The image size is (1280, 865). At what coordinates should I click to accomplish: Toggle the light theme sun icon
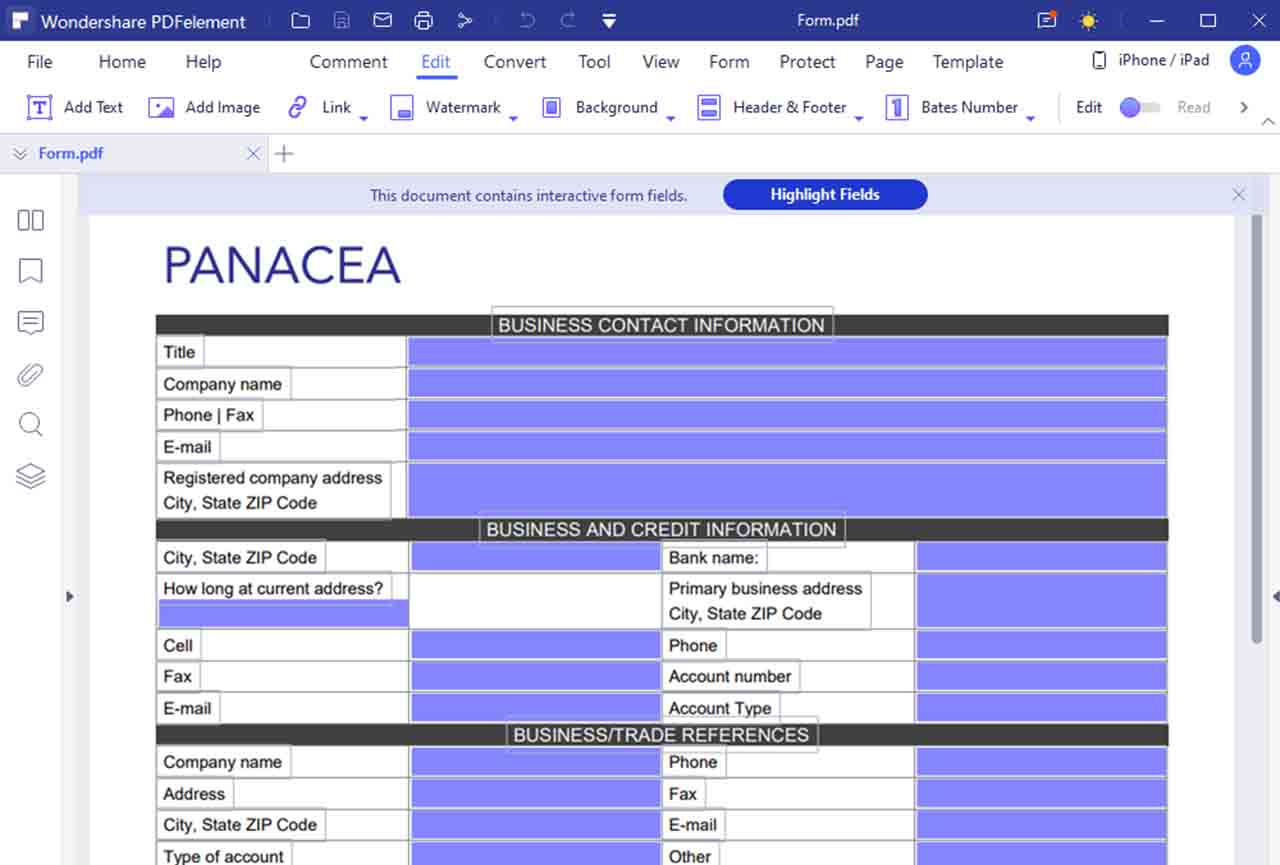pyautogui.click(x=1088, y=20)
